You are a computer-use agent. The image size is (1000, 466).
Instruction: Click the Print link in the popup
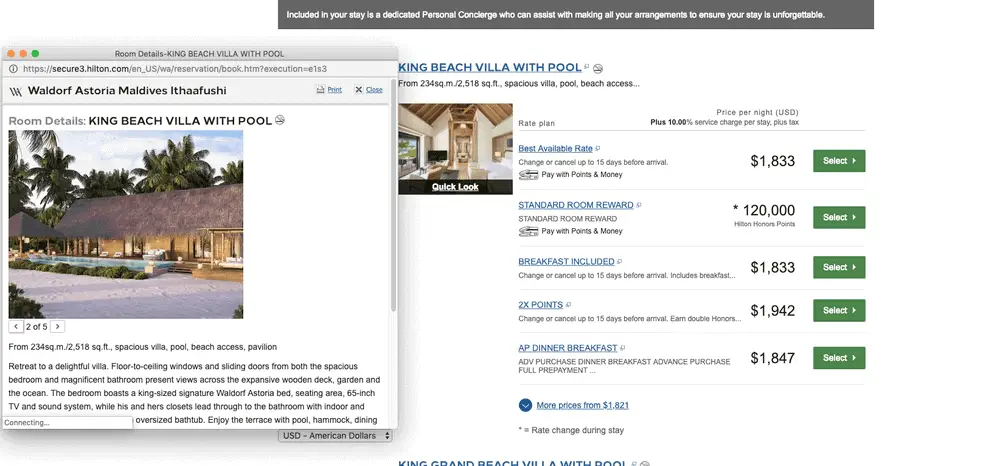[x=334, y=90]
